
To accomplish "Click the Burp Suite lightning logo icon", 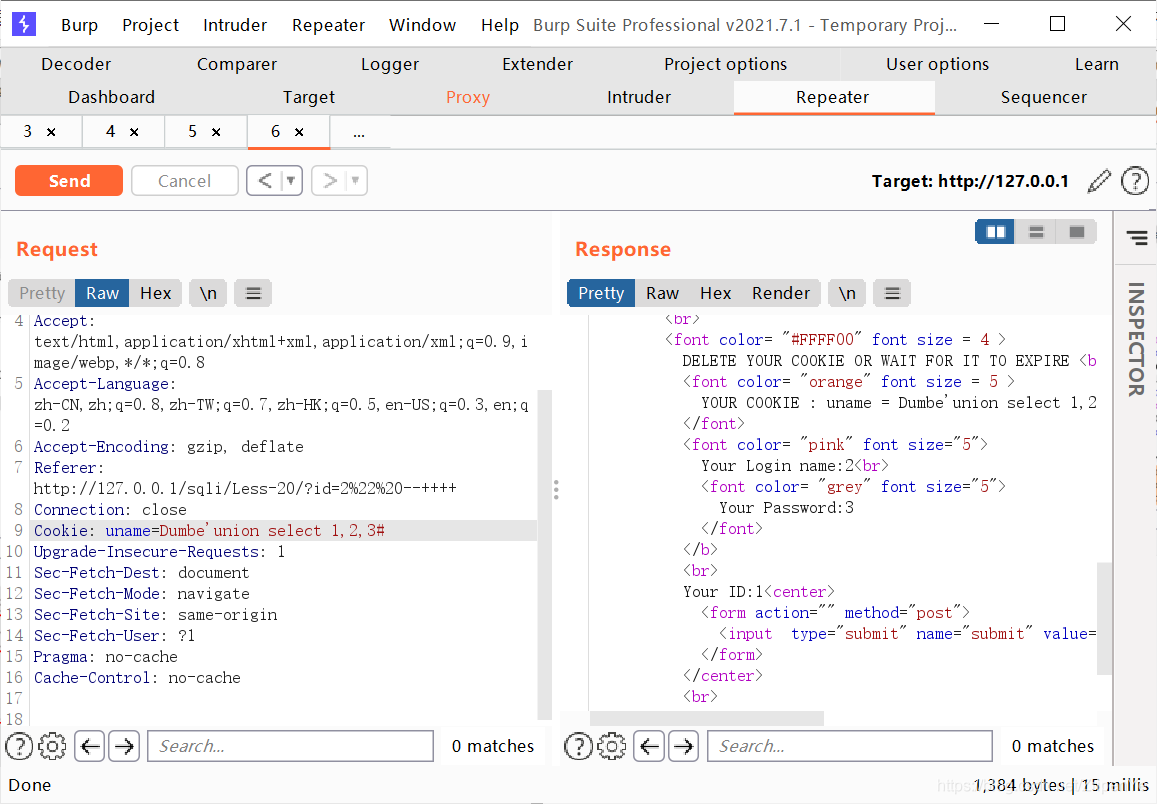I will tap(24, 24).
